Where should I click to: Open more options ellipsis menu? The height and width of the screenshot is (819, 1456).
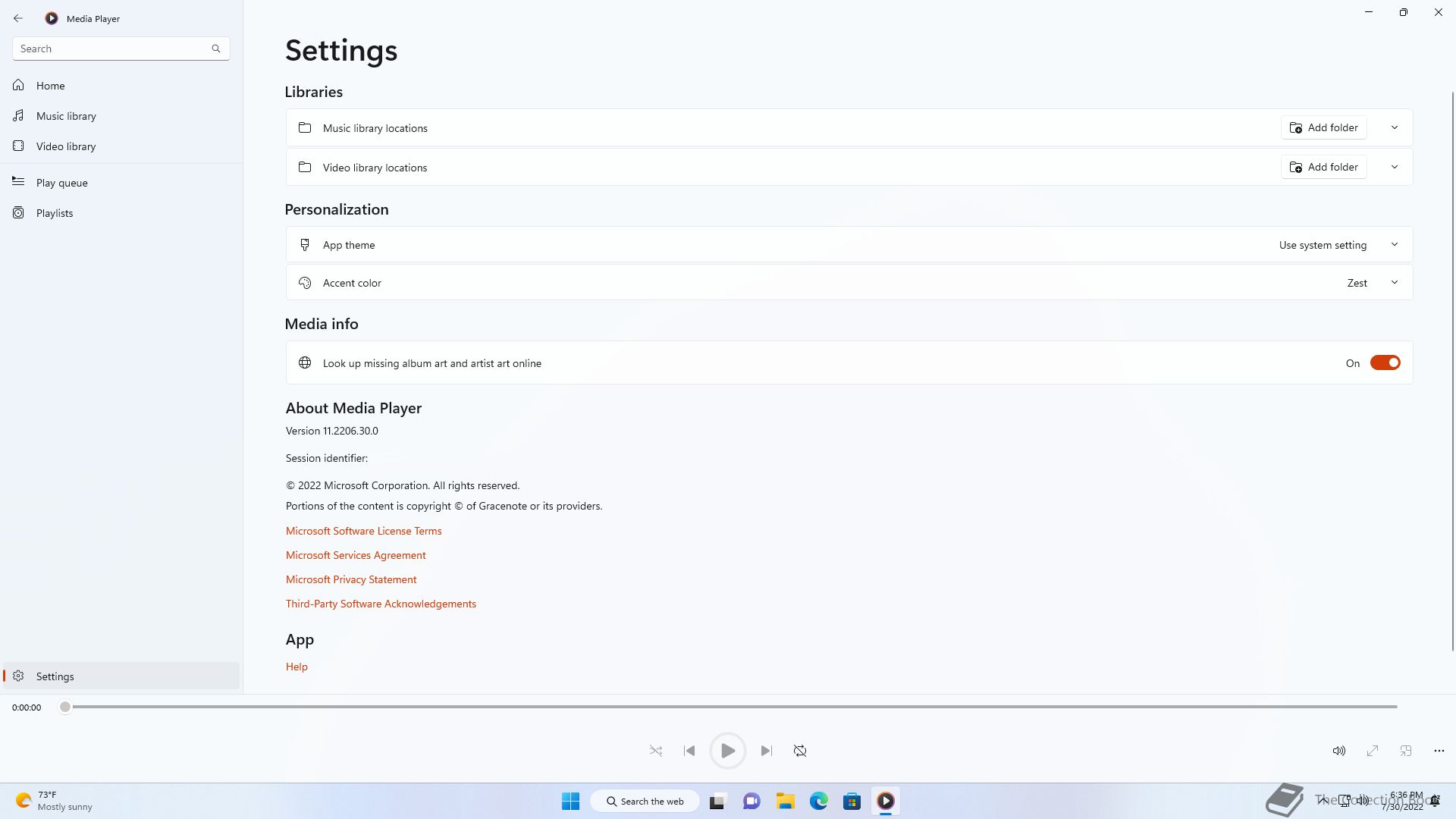1439,751
